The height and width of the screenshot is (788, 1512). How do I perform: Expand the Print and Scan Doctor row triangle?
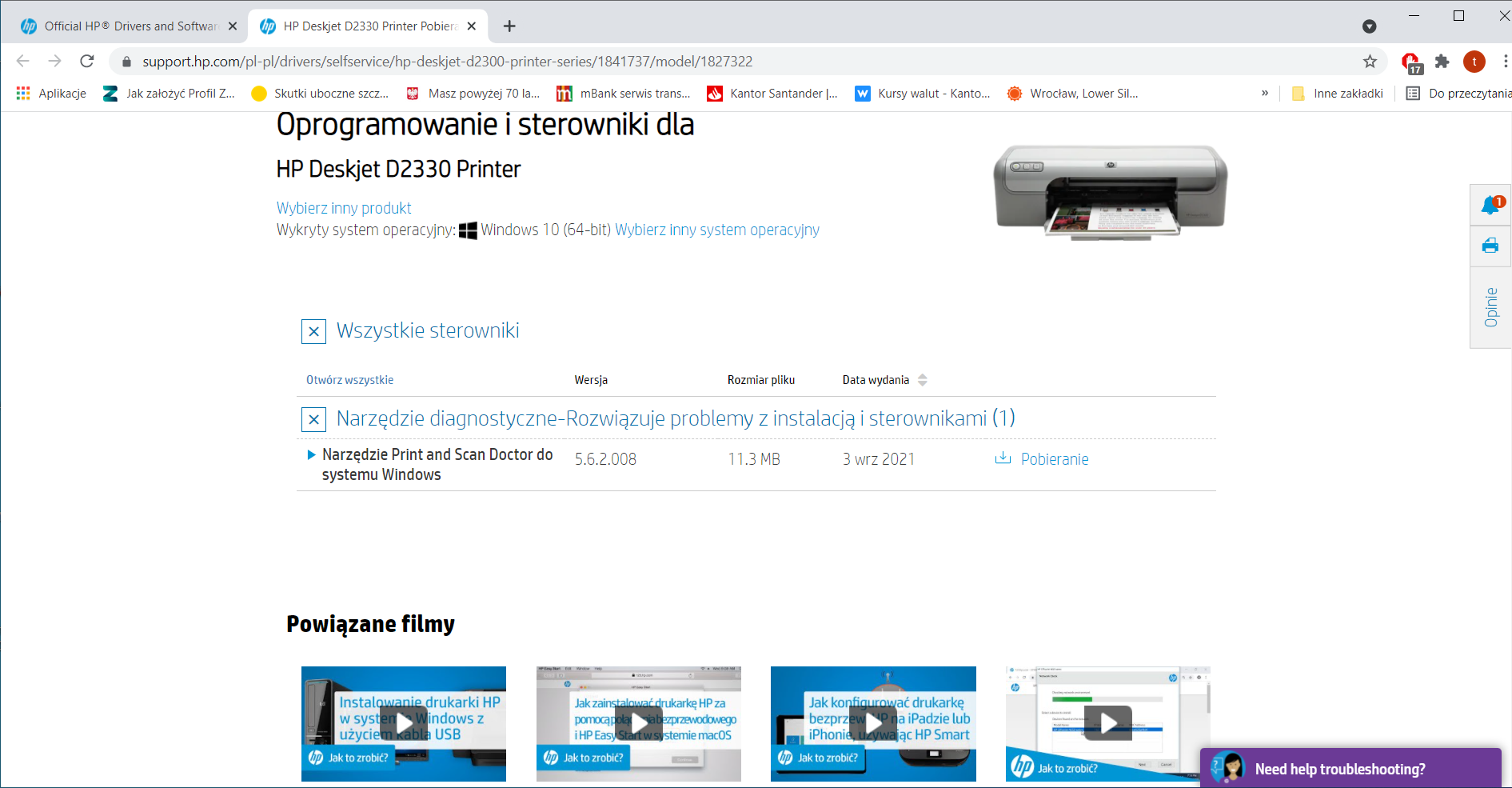(312, 454)
